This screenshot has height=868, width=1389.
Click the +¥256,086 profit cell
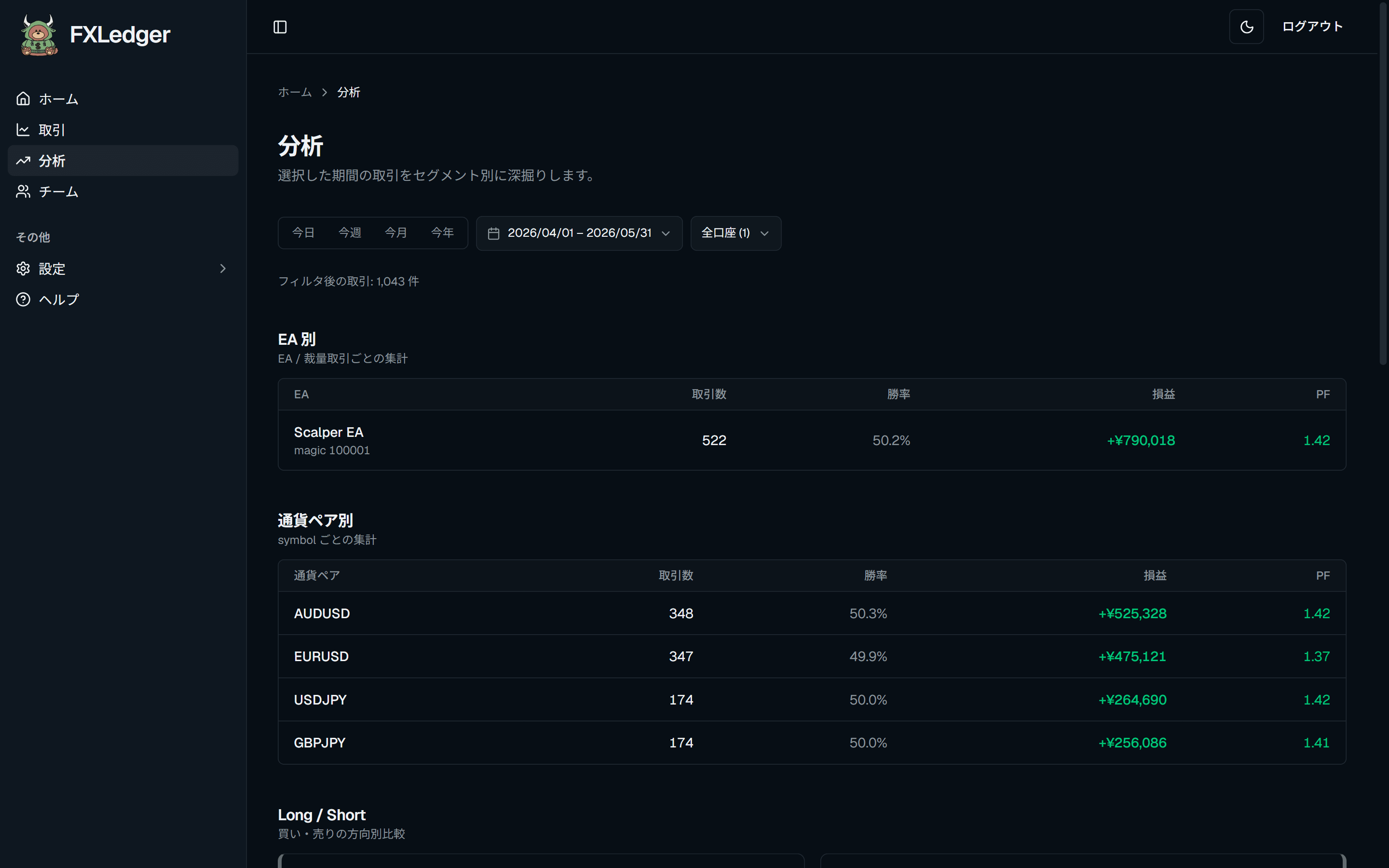click(x=1132, y=743)
